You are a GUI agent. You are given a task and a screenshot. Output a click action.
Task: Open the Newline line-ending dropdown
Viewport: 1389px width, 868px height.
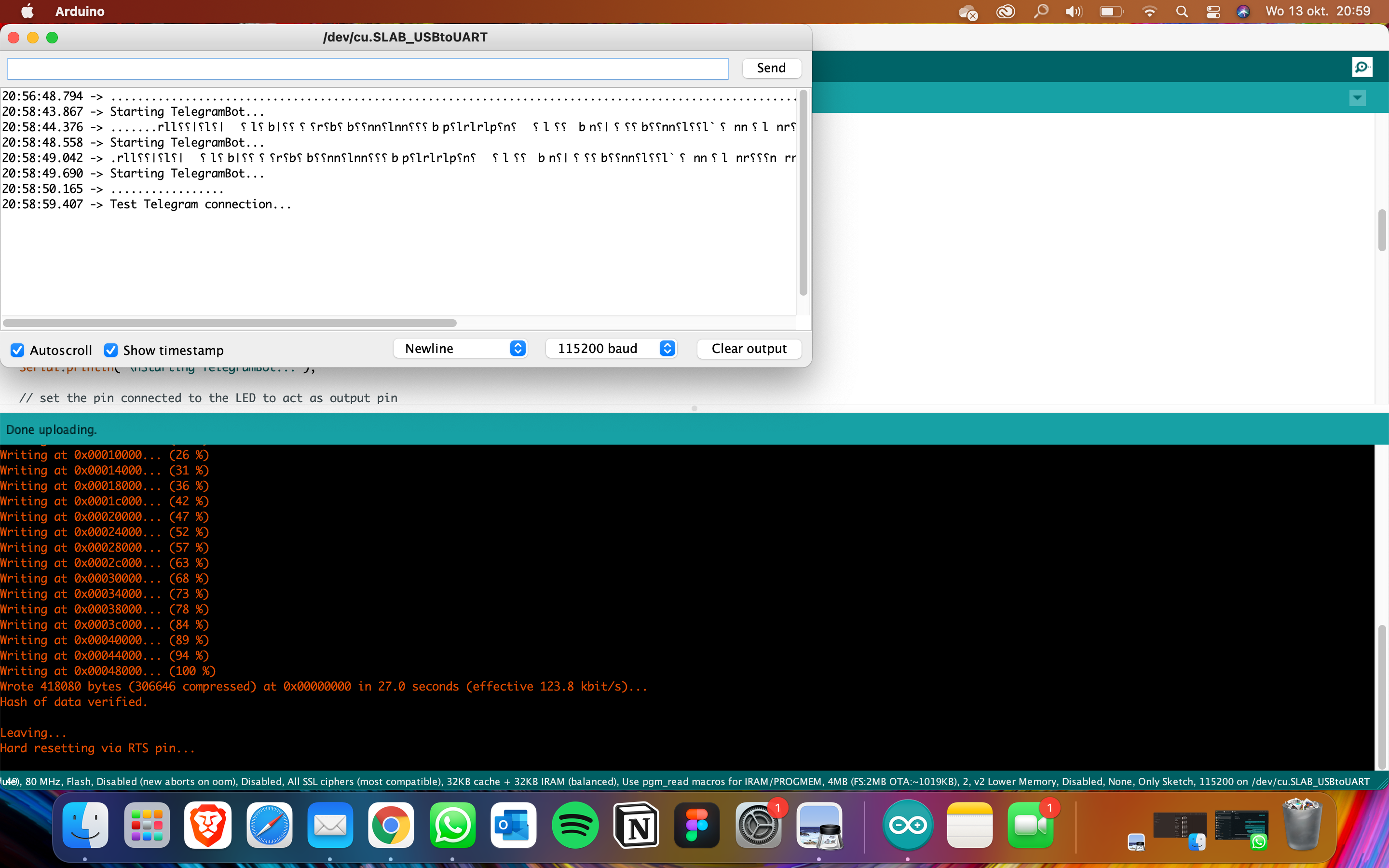click(x=460, y=349)
